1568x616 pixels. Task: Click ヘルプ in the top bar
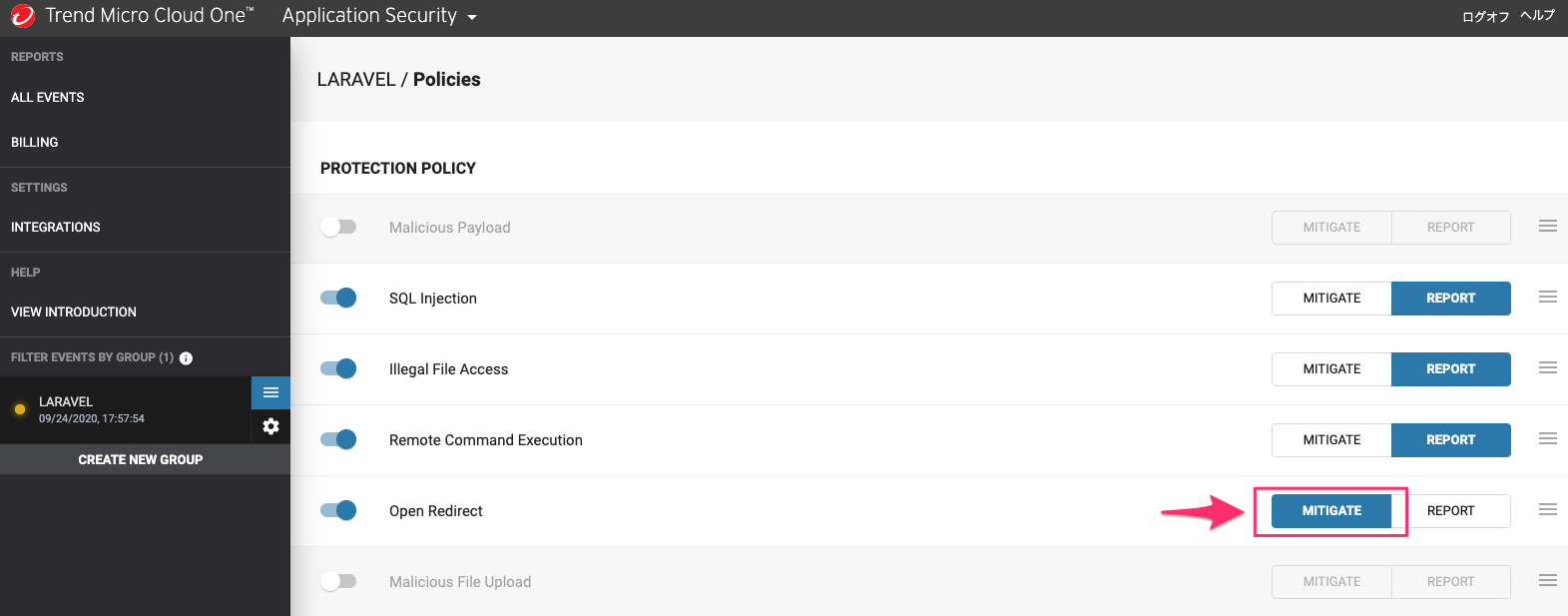1537,16
